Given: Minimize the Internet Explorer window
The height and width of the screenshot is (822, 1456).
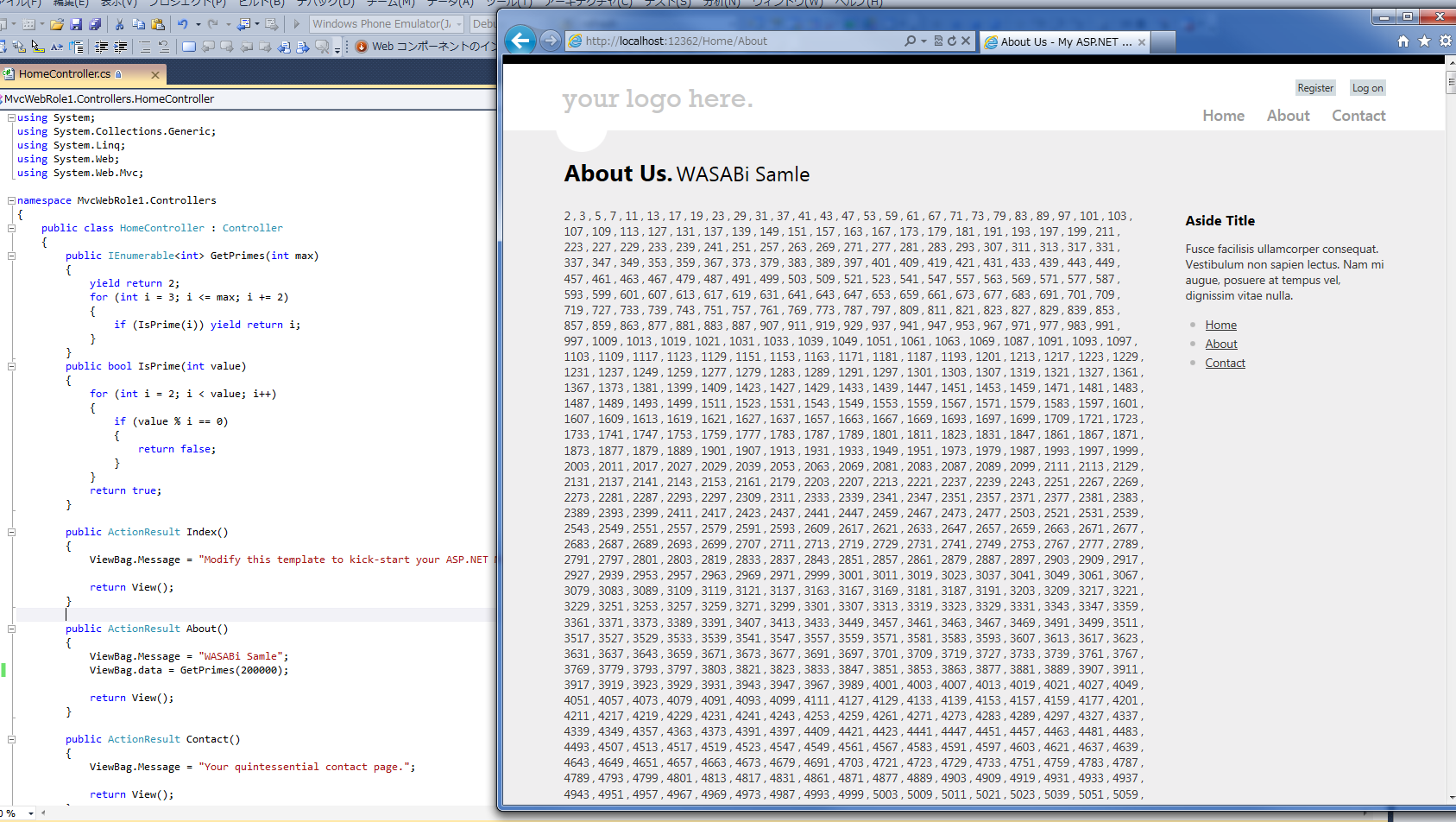Looking at the screenshot, I should point(1384,16).
